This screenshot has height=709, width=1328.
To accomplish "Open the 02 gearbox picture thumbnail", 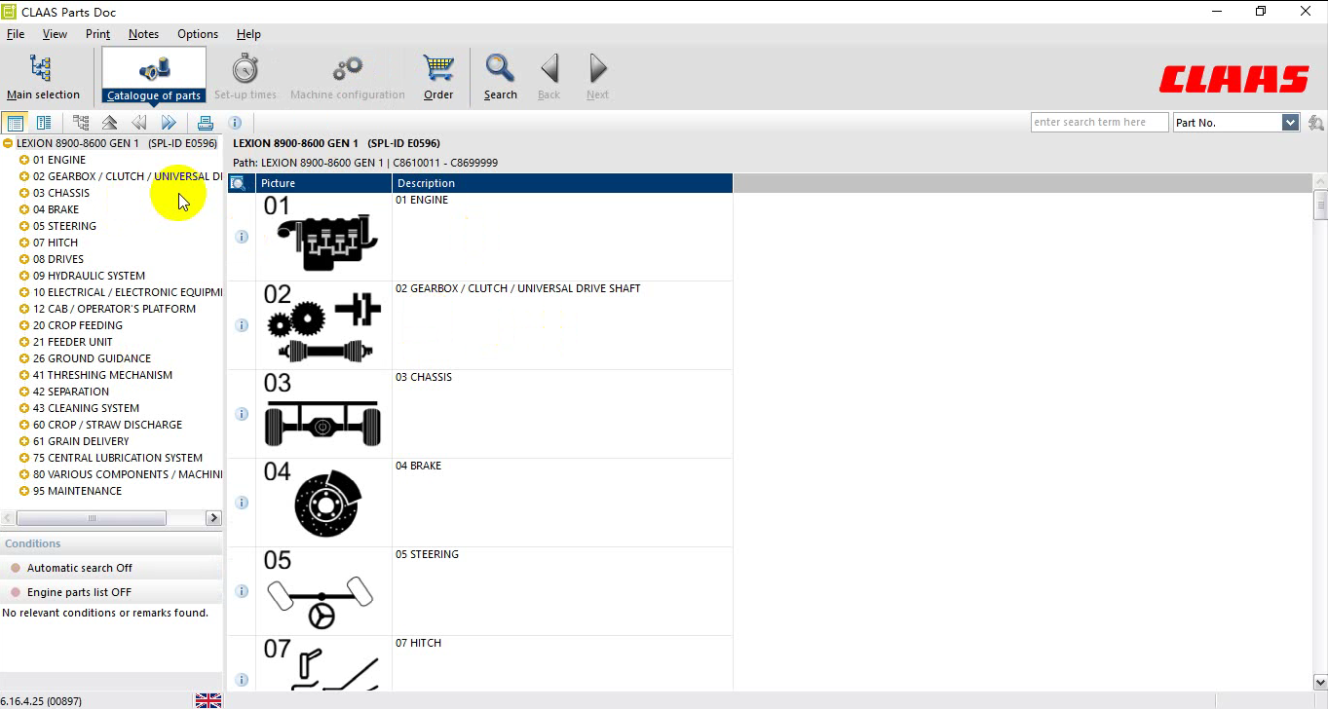I will 323,325.
